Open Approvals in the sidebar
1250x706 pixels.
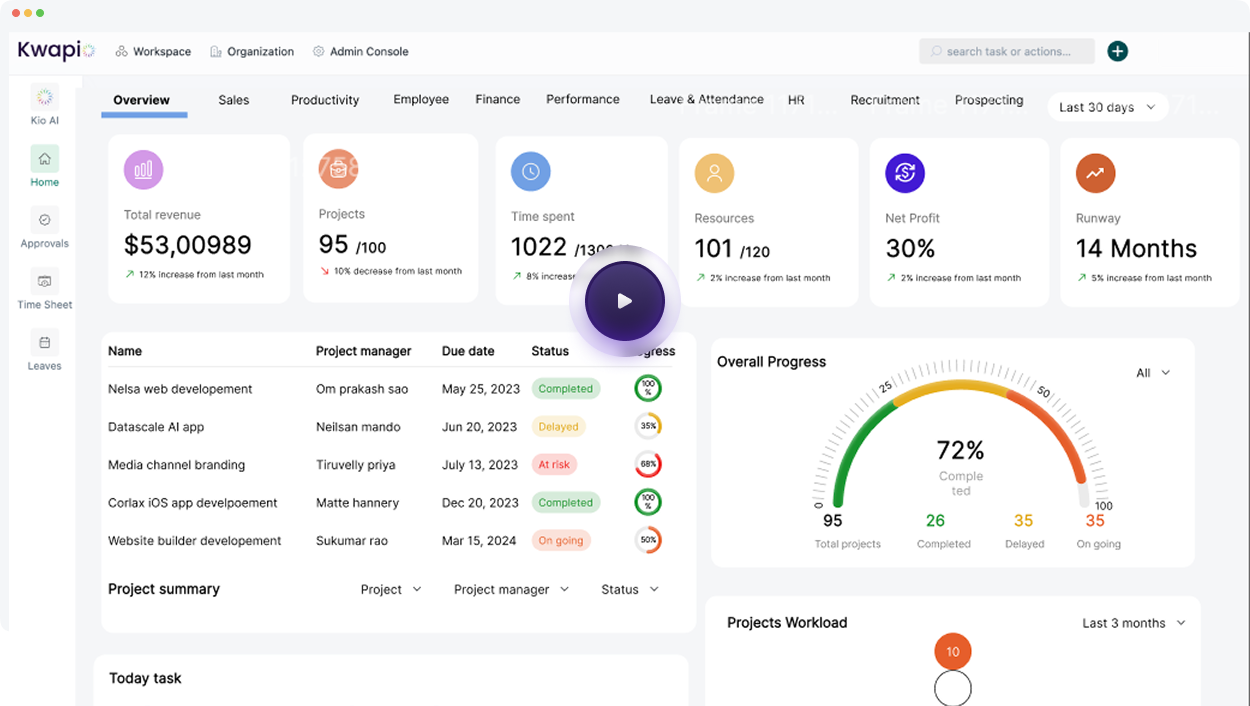tap(44, 228)
